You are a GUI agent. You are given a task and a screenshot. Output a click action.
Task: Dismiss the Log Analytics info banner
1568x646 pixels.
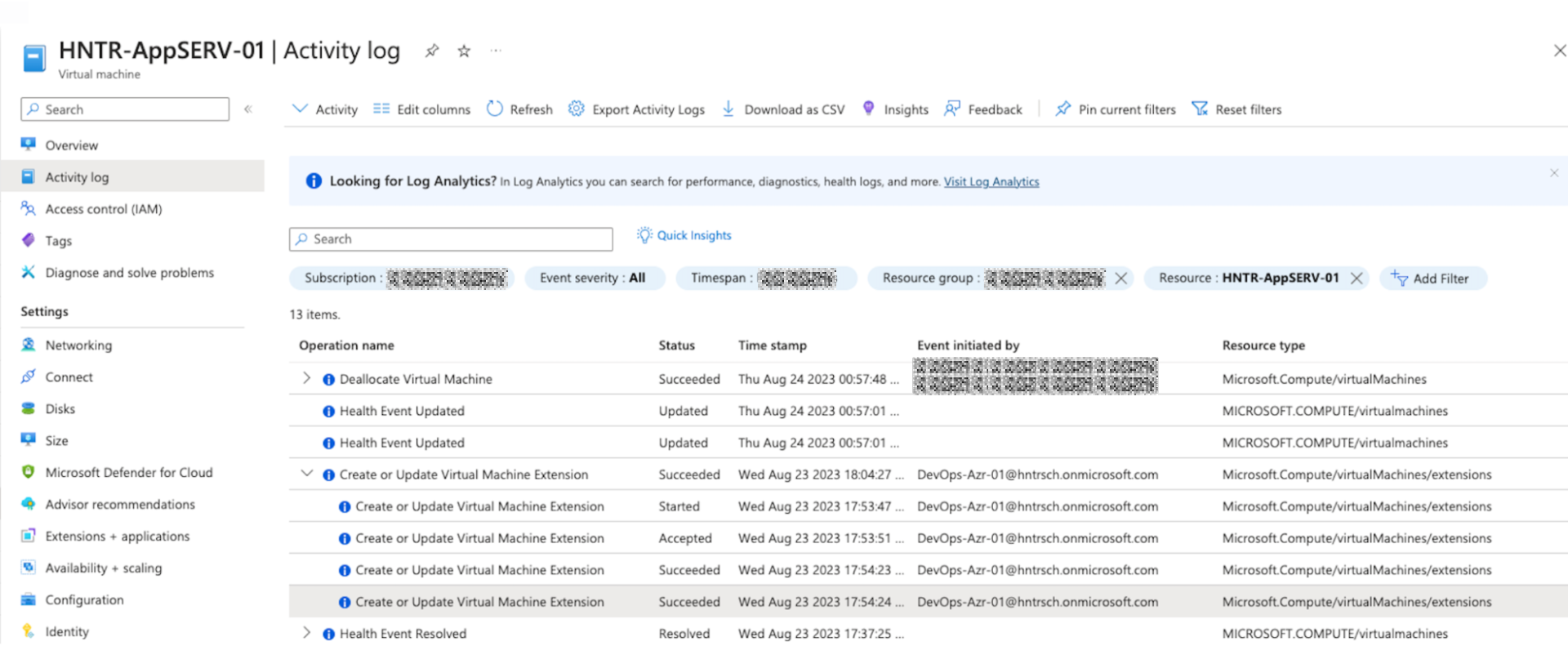pyautogui.click(x=1554, y=173)
